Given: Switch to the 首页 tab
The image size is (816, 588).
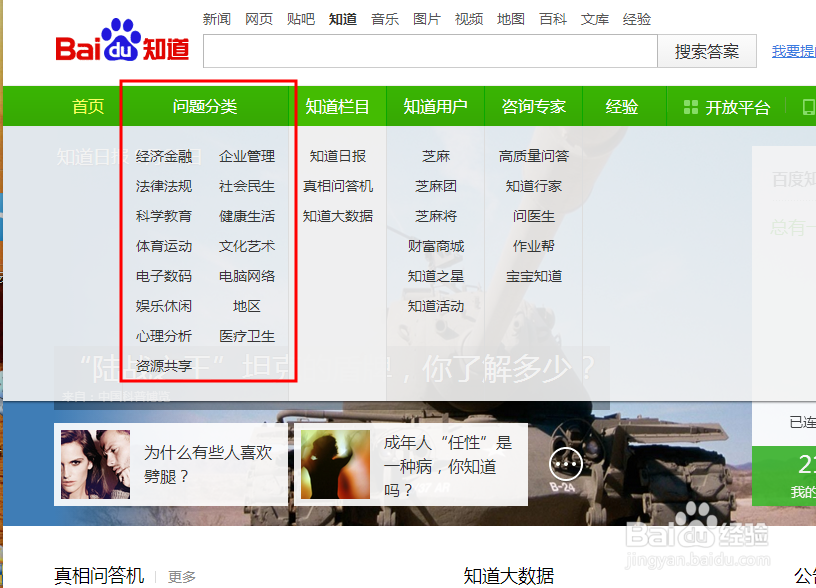Looking at the screenshot, I should point(87,105).
